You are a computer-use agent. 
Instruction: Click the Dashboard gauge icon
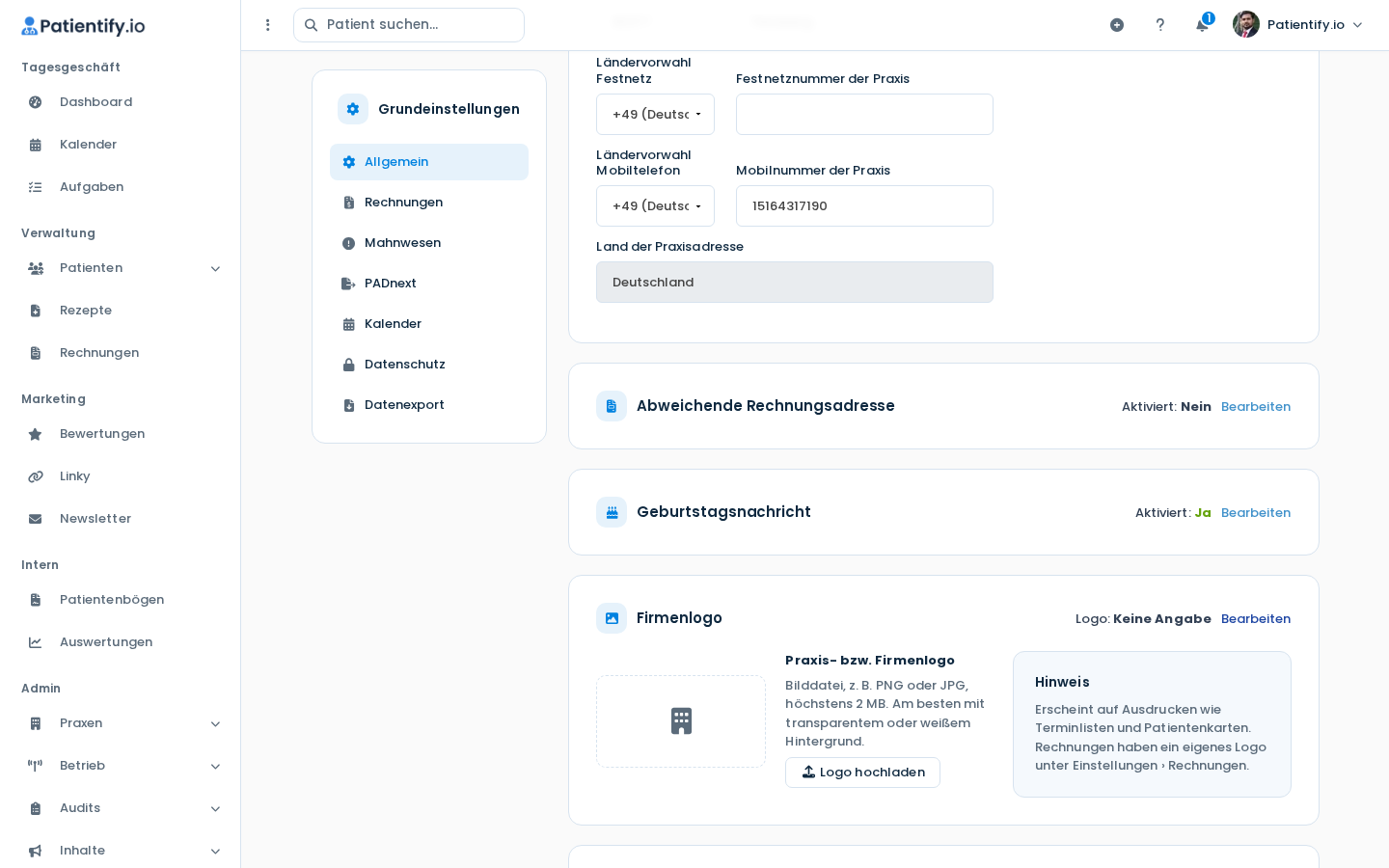coord(36,102)
